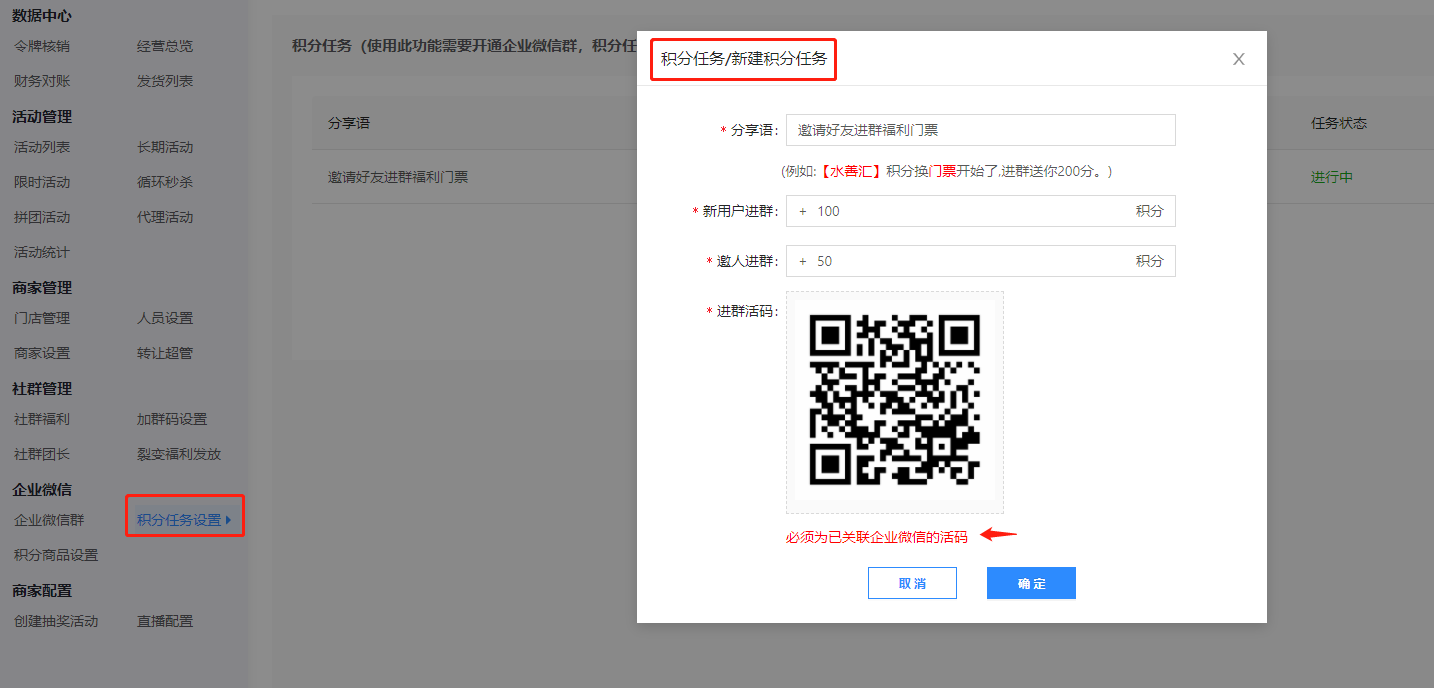This screenshot has width=1434, height=688.
Task: Click the 进行中 task status
Action: point(1332,177)
